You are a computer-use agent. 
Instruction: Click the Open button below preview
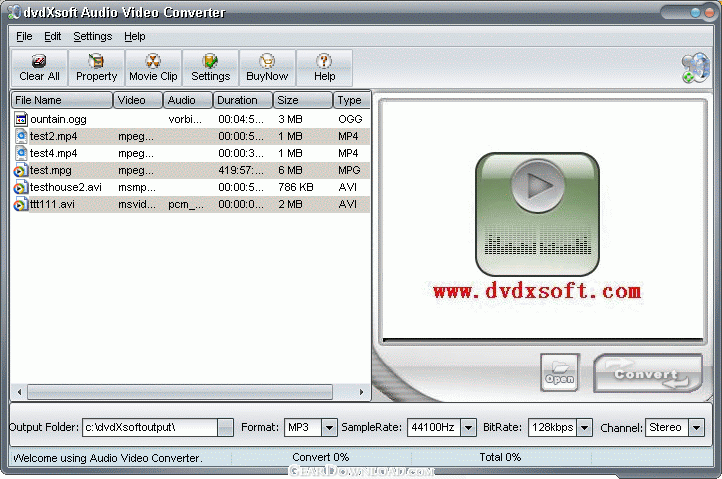click(560, 373)
